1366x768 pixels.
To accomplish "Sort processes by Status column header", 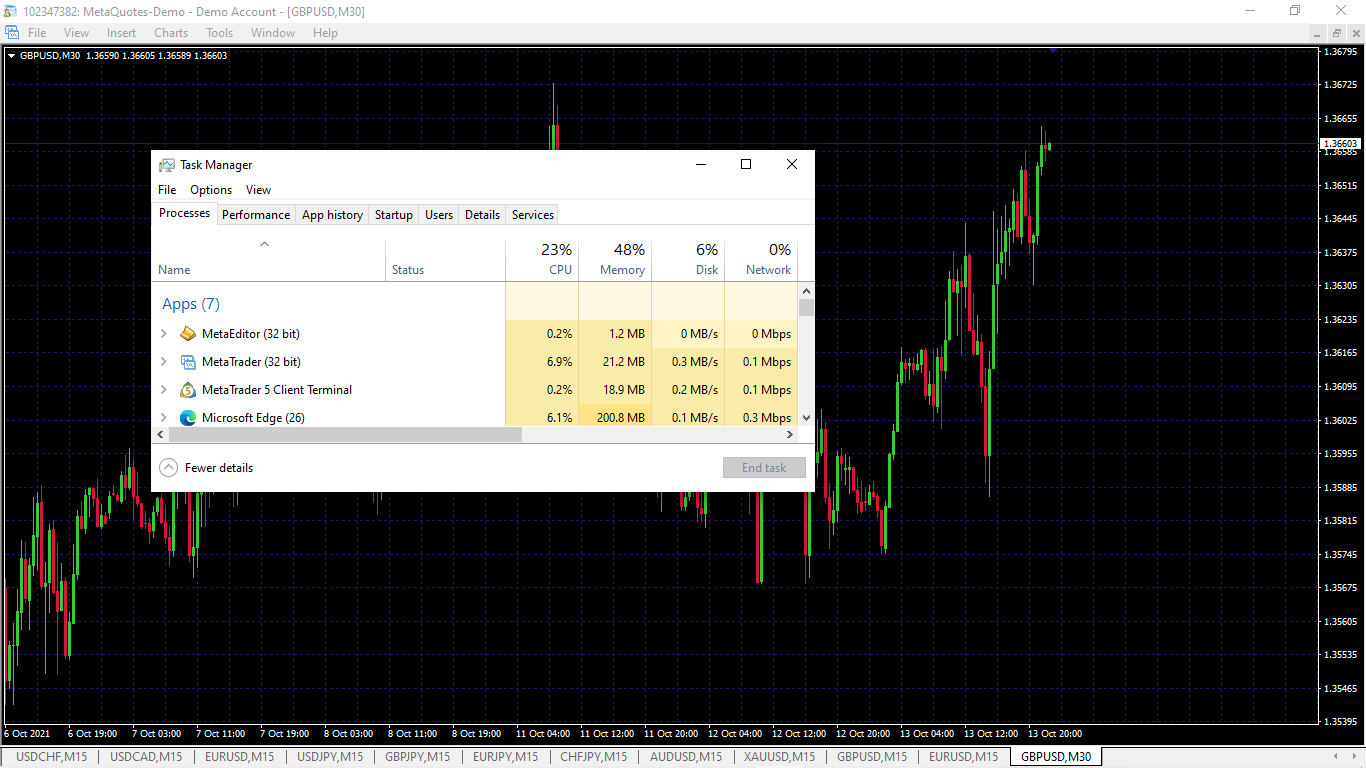I will [x=446, y=260].
